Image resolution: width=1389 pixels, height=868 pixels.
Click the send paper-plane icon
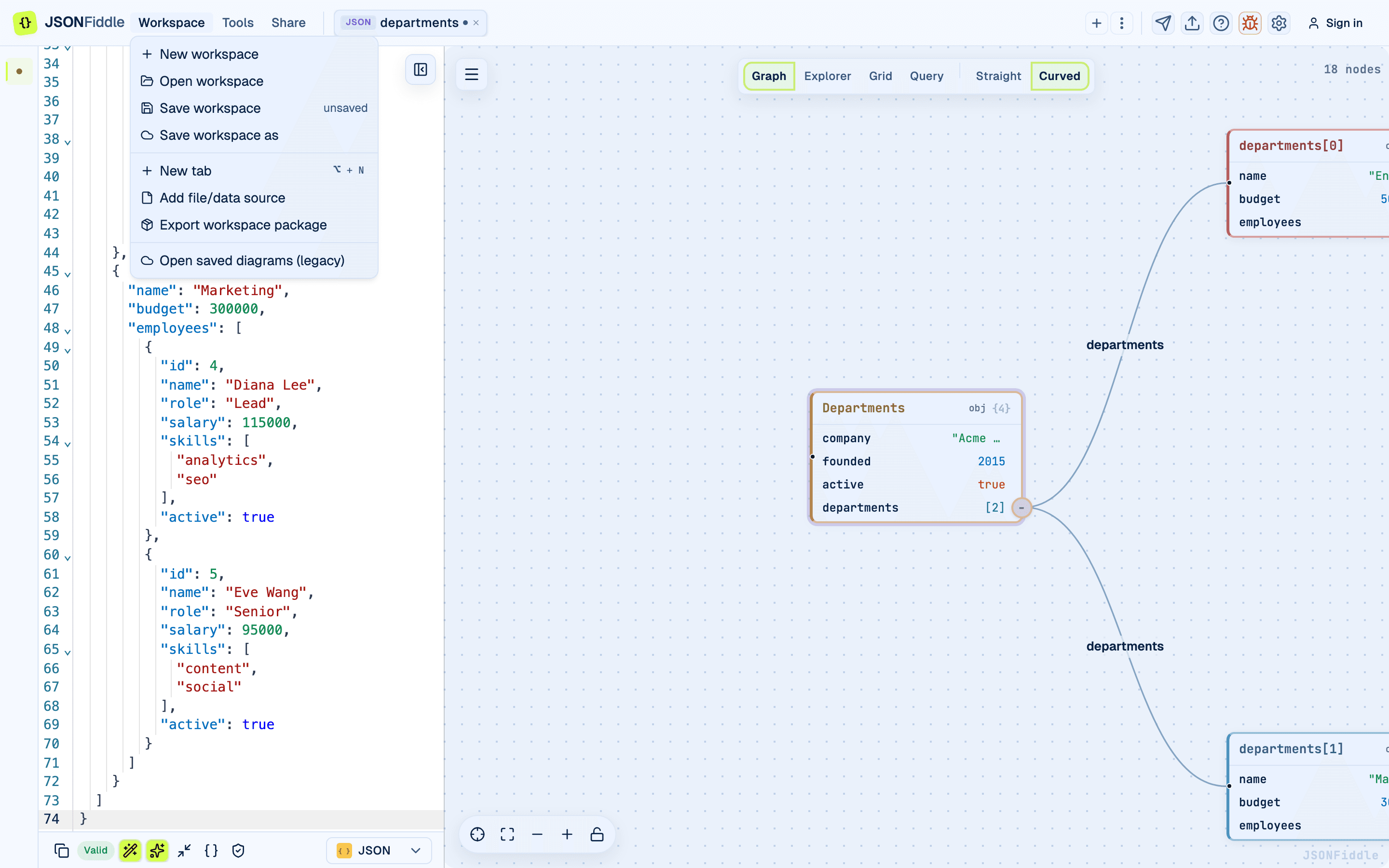click(x=1163, y=23)
